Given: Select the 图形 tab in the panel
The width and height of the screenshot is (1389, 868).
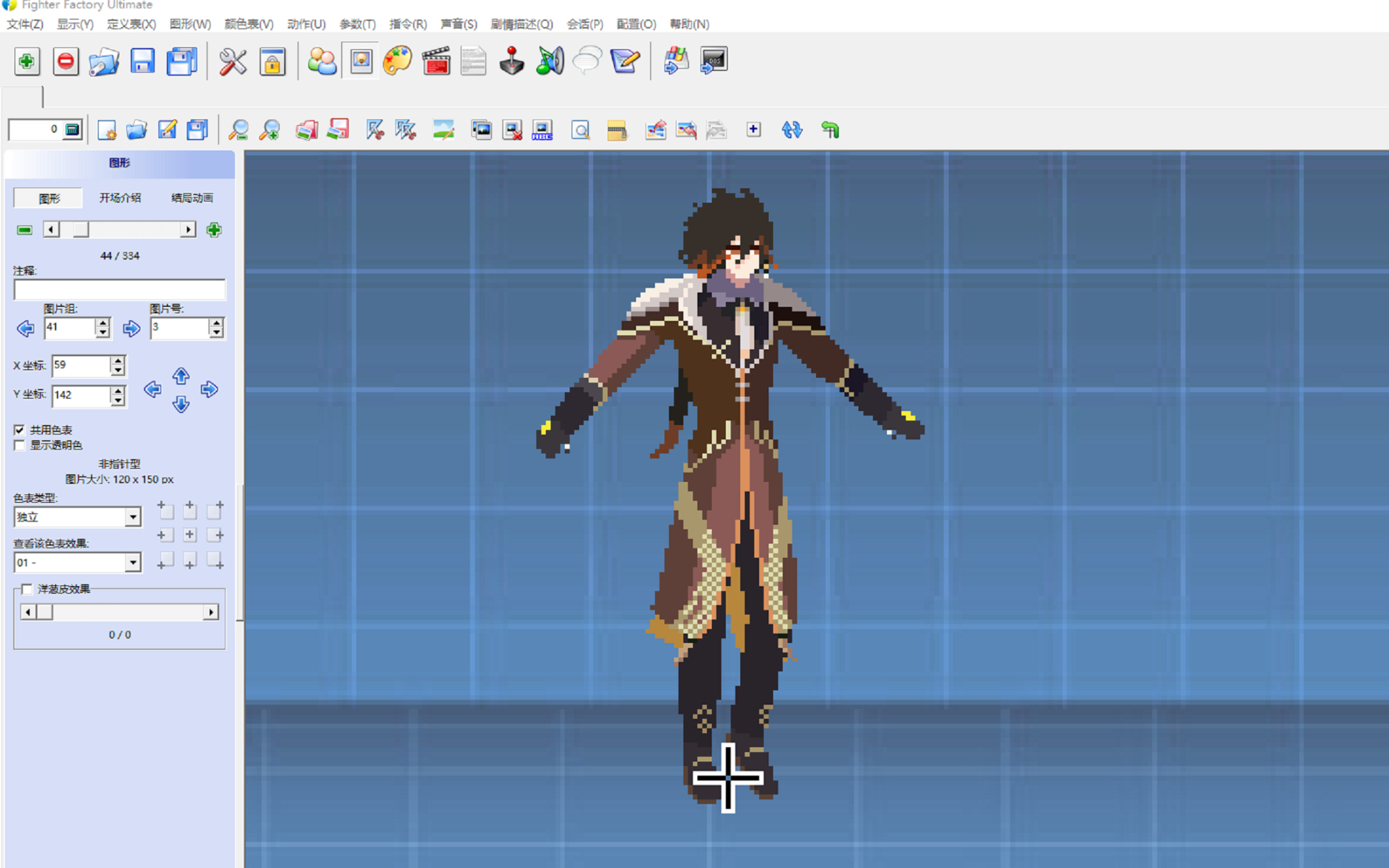Looking at the screenshot, I should [x=49, y=198].
